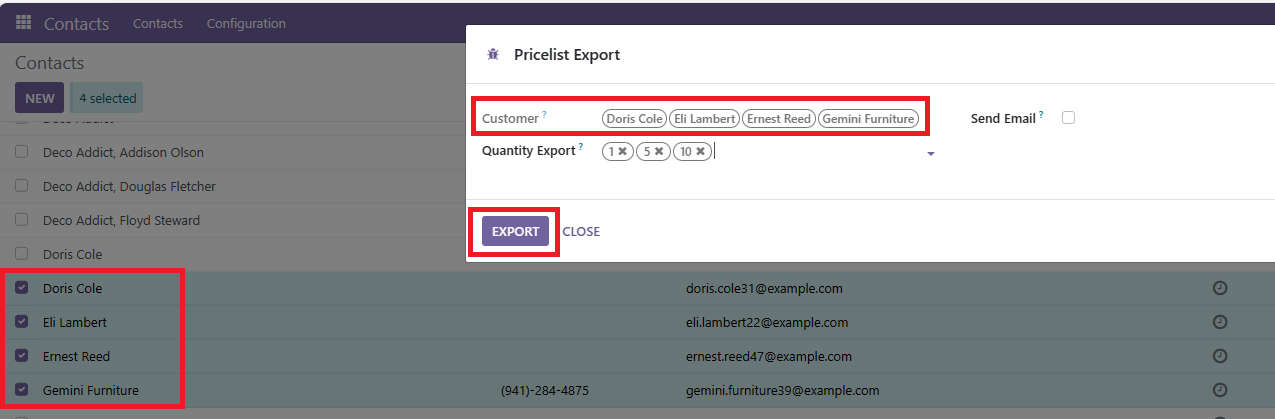Viewport: 1275px width, 419px height.
Task: Remove the quantity tag 5
Action: point(659,152)
